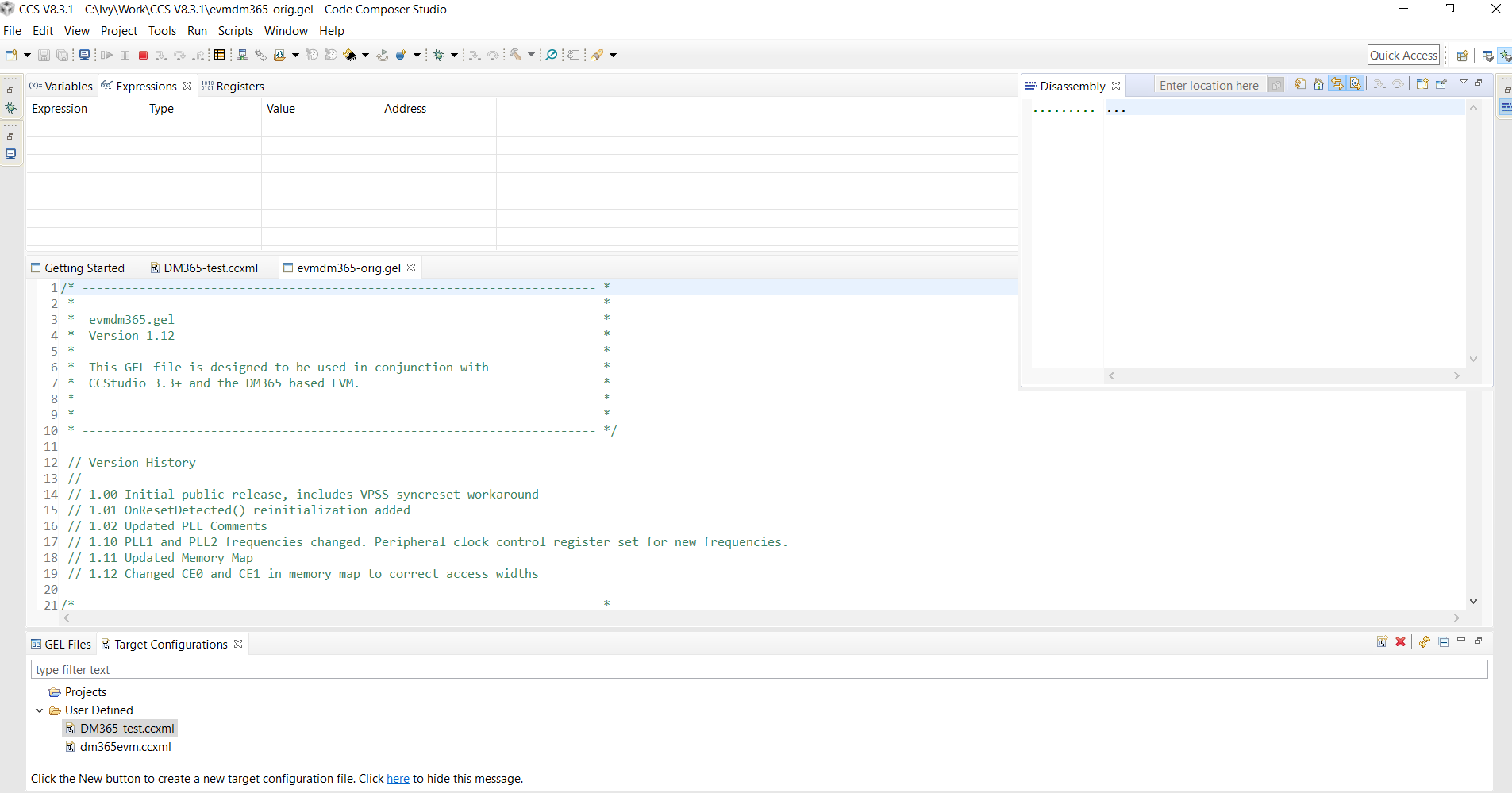This screenshot has height=793, width=1512.
Task: Toggle Link with Active Debug Context
Action: (1337, 84)
